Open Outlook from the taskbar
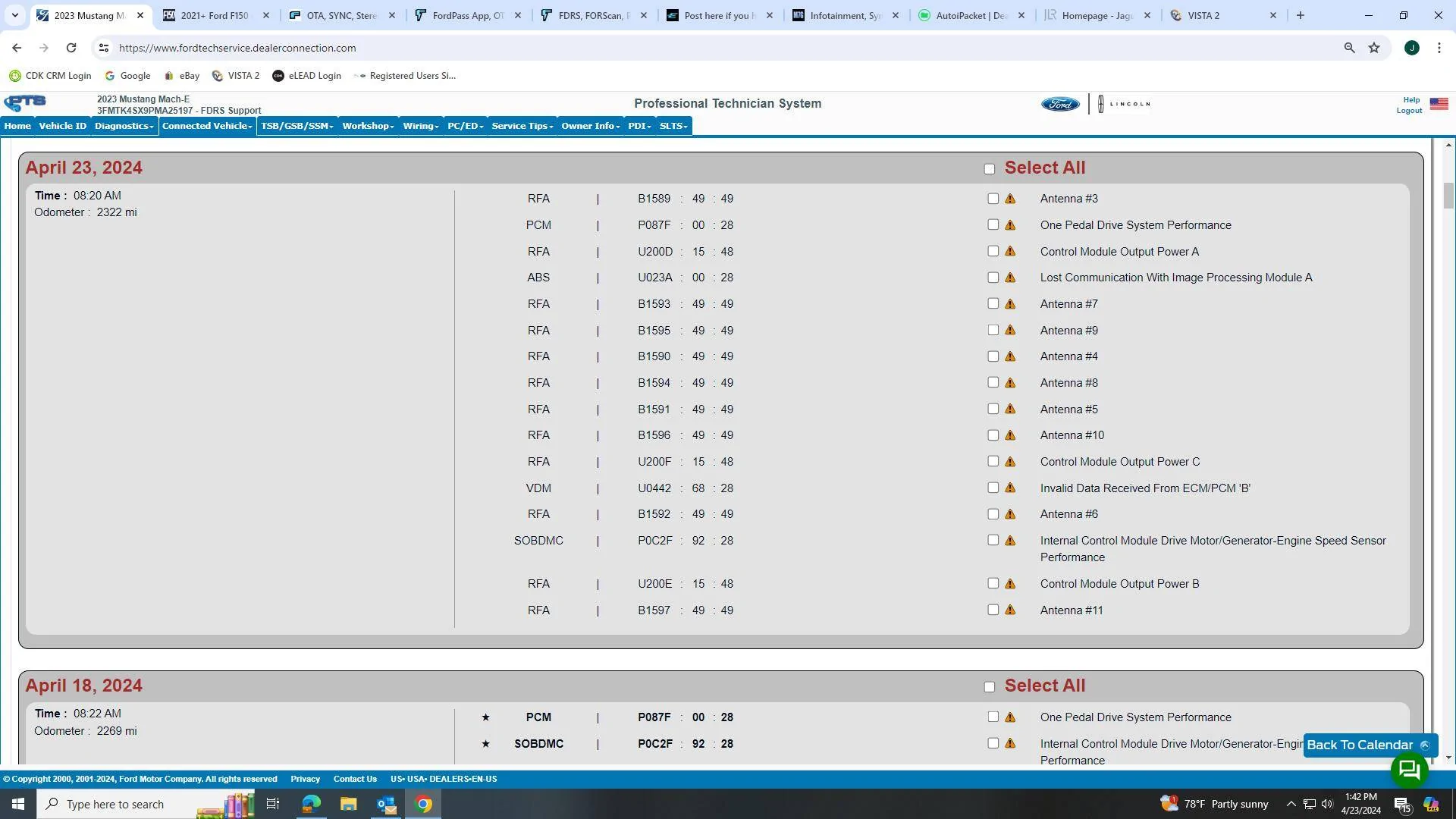1456x819 pixels. point(386,804)
